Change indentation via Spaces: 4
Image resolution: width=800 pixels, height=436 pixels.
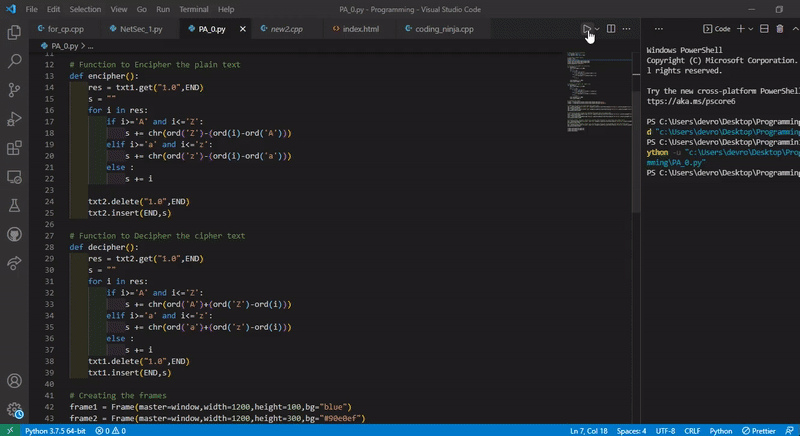631,431
